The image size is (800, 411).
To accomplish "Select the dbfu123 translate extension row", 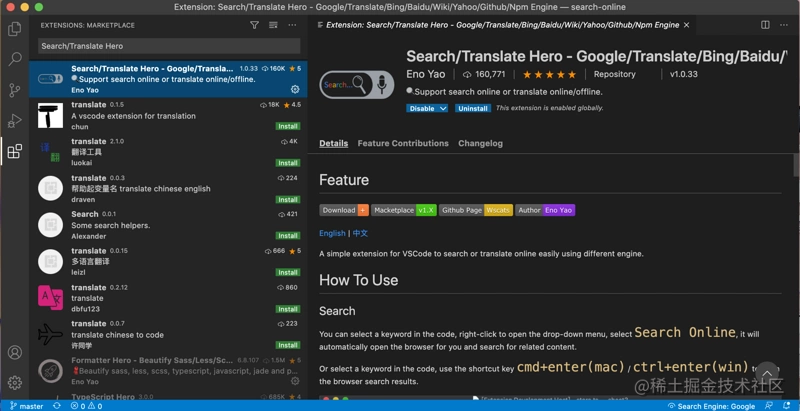I will (168, 298).
